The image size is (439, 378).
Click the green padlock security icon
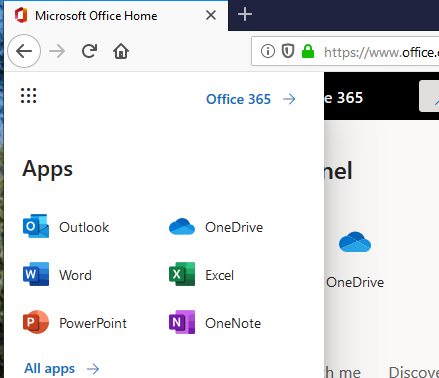(308, 51)
